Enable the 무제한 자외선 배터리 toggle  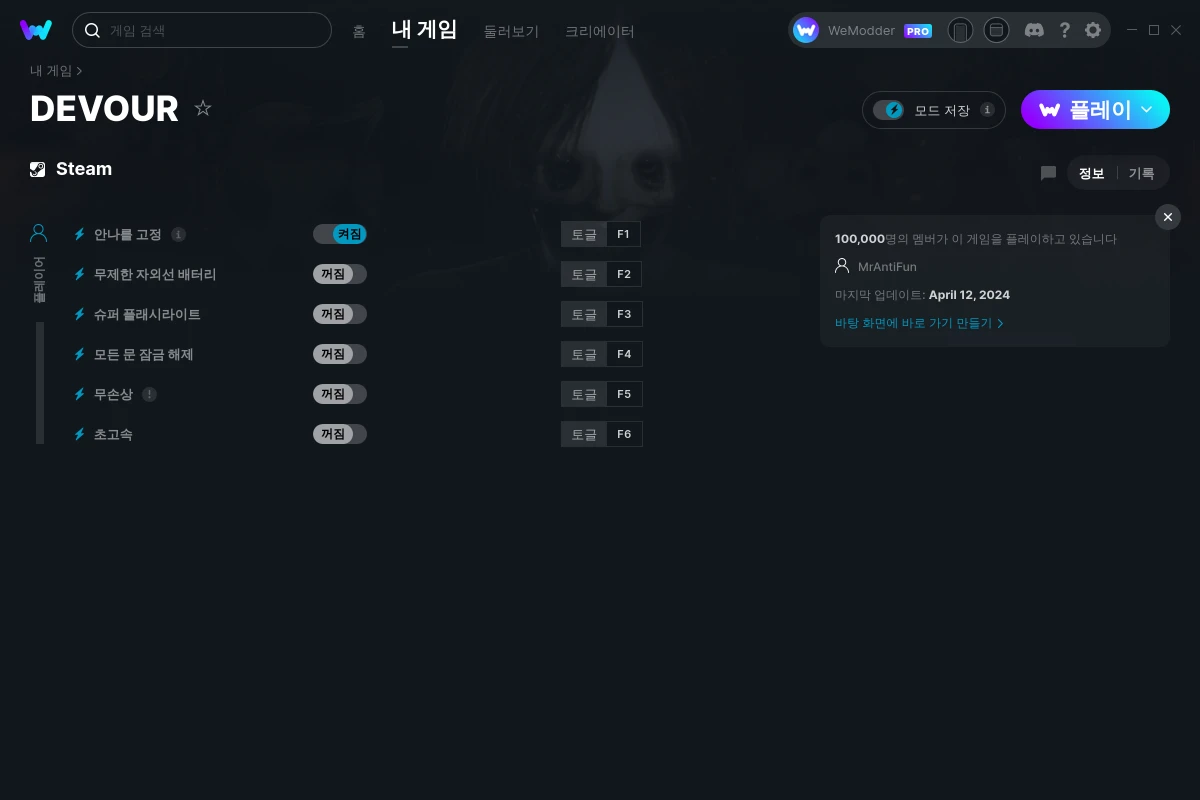coord(340,274)
